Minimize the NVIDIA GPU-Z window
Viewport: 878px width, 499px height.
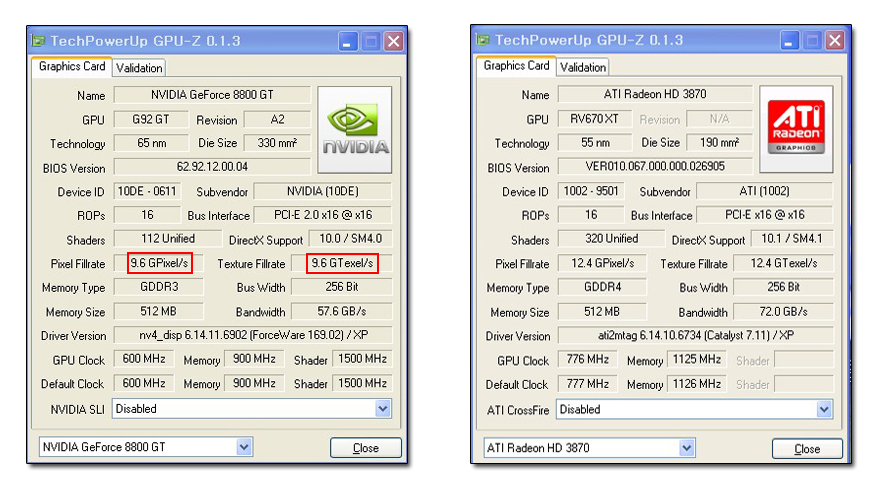point(348,41)
